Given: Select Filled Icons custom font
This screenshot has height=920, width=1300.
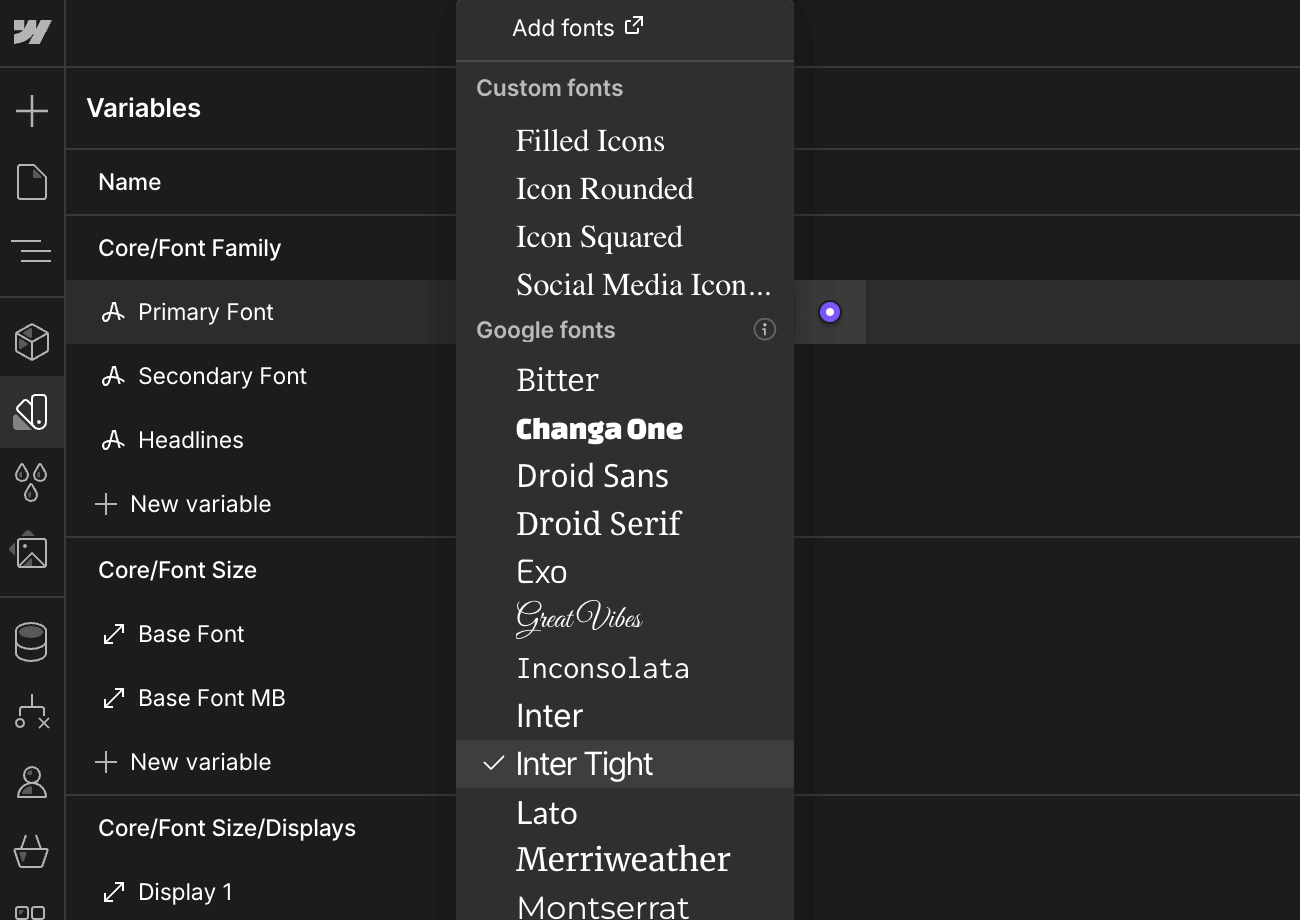Looking at the screenshot, I should [590, 141].
